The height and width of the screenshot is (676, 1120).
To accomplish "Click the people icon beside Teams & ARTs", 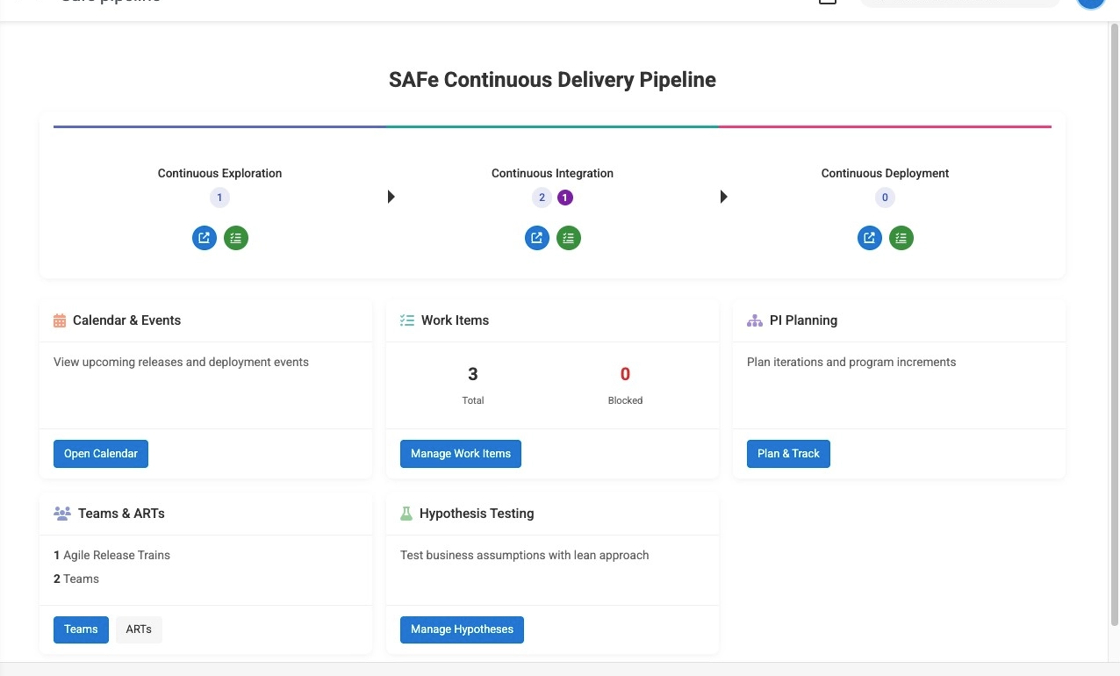I will coord(61,513).
